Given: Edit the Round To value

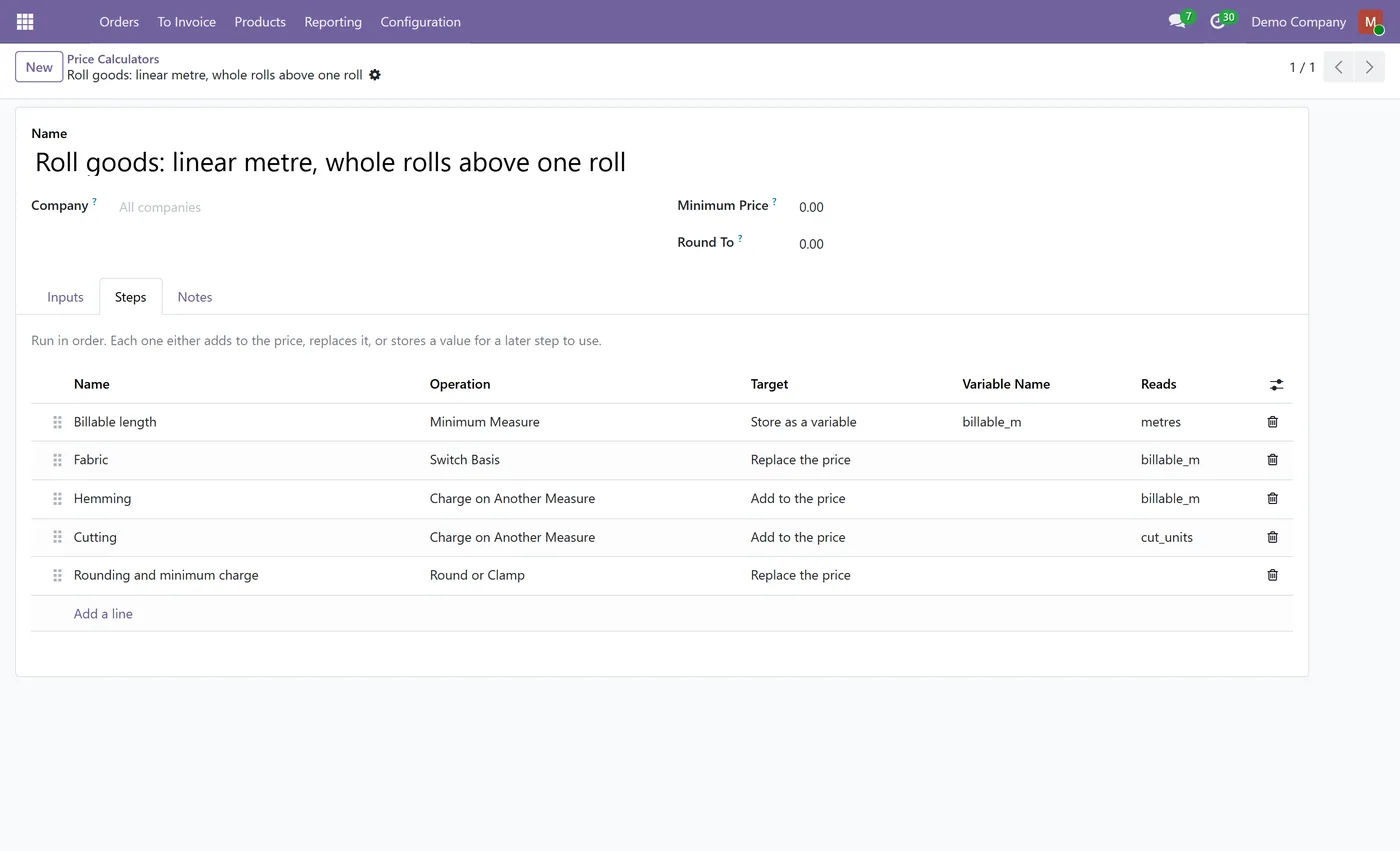Looking at the screenshot, I should [1045, 244].
